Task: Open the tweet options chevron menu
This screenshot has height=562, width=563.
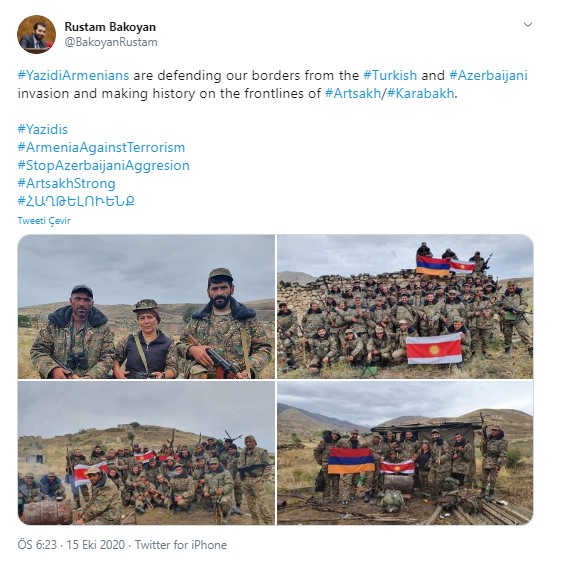Action: (527, 25)
